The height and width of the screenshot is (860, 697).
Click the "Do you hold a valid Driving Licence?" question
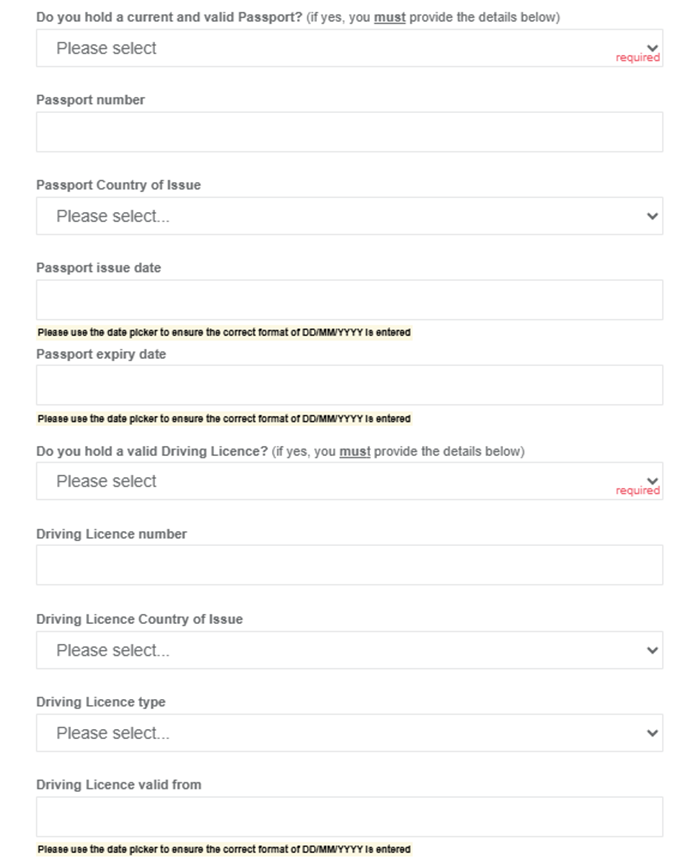152,451
